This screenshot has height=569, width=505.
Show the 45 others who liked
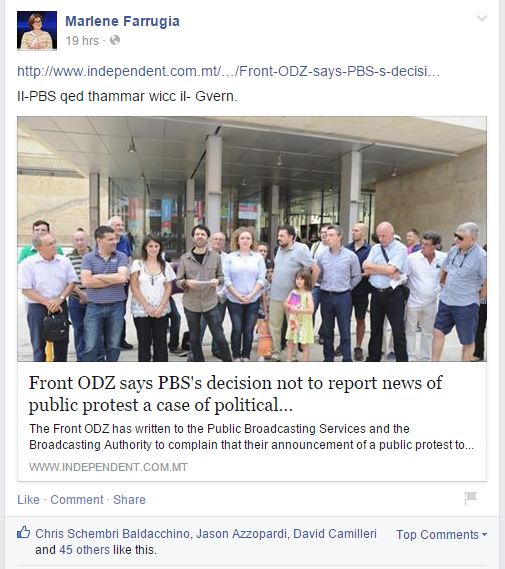click(x=84, y=550)
